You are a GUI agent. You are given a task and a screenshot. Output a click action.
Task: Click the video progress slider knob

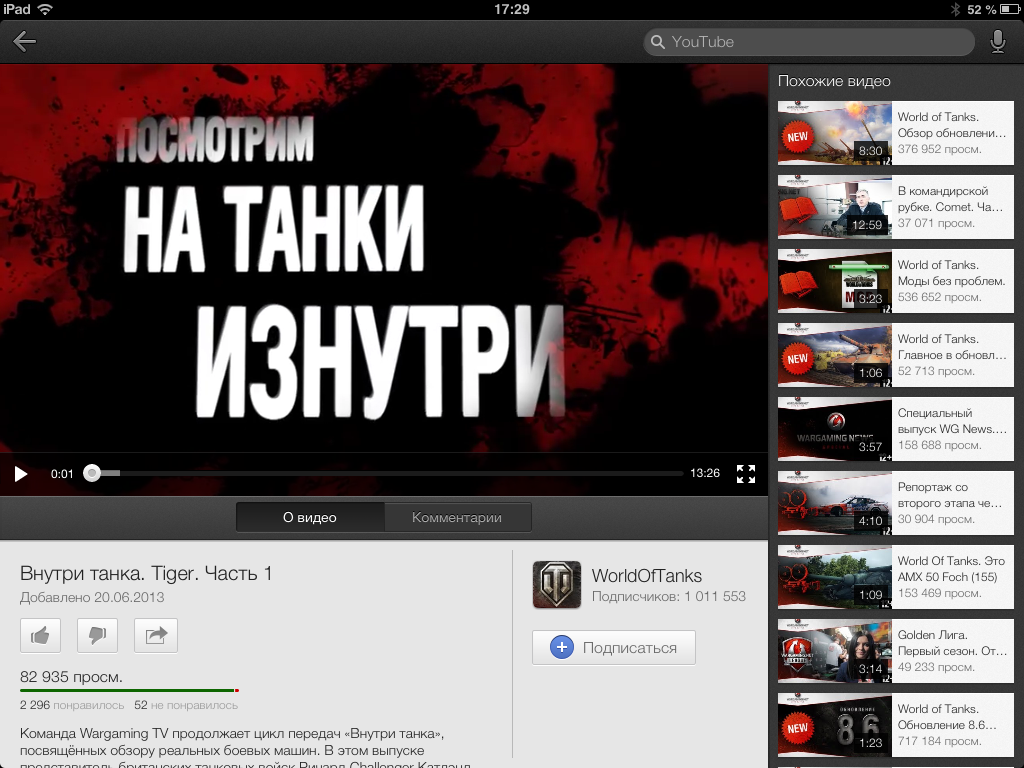[92, 473]
